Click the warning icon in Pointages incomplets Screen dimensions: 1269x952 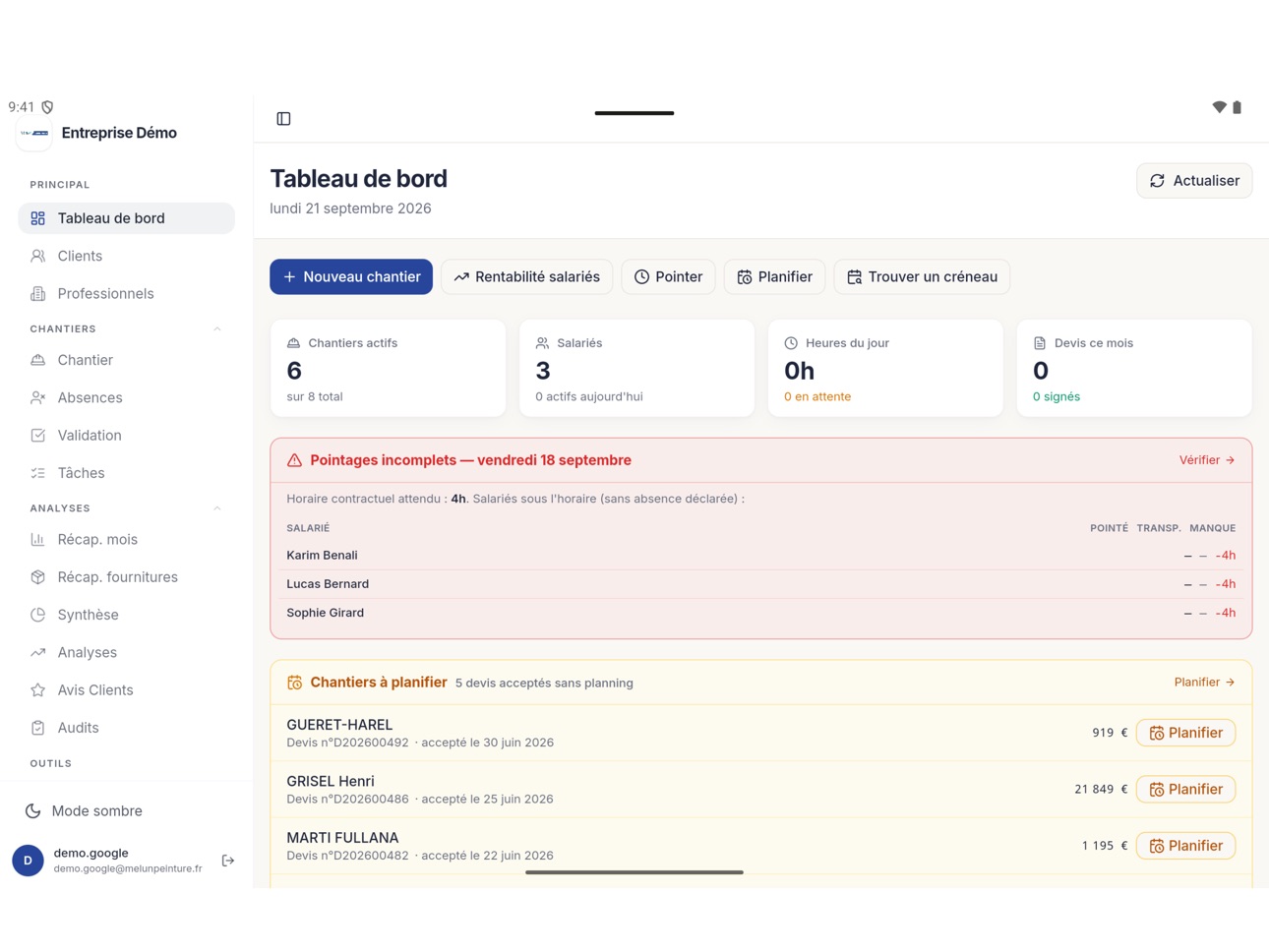(294, 460)
